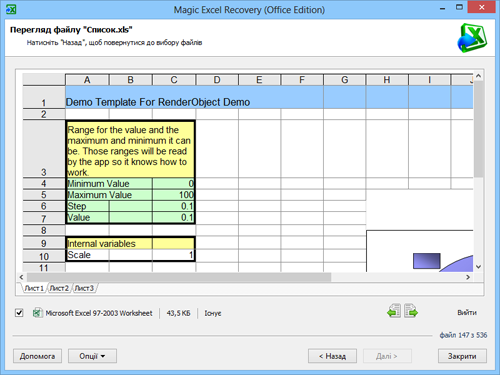Open Допомога help button
The width and height of the screenshot is (500, 375).
37,356
